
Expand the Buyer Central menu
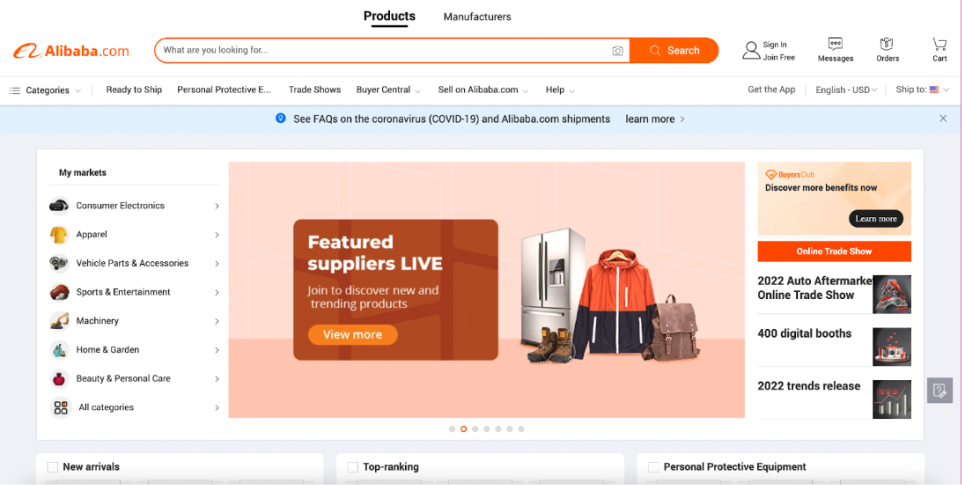coord(388,90)
